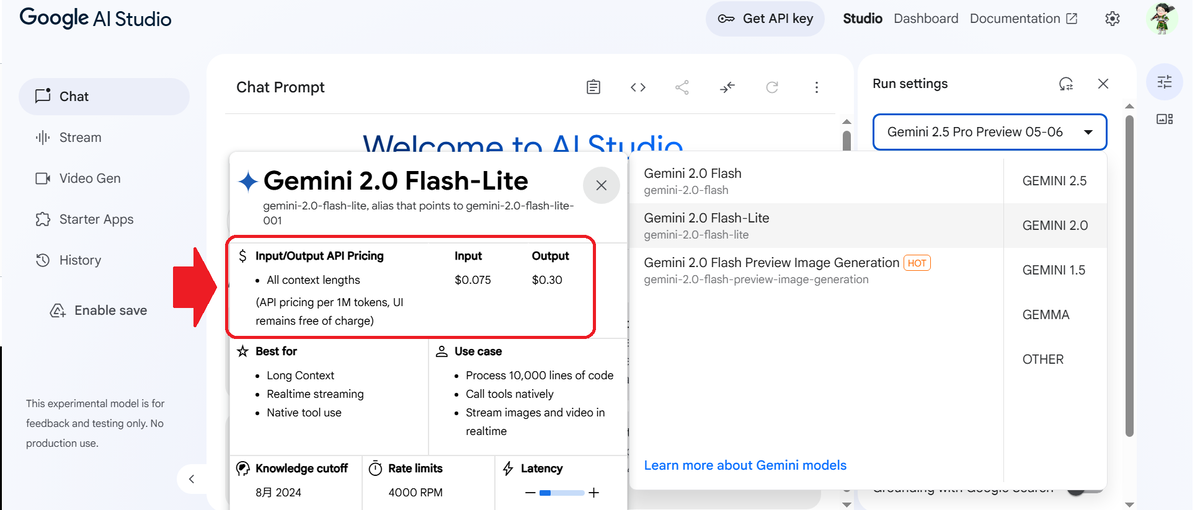Click the Best for star icon
This screenshot has height=510, width=1200.
pyautogui.click(x=243, y=351)
